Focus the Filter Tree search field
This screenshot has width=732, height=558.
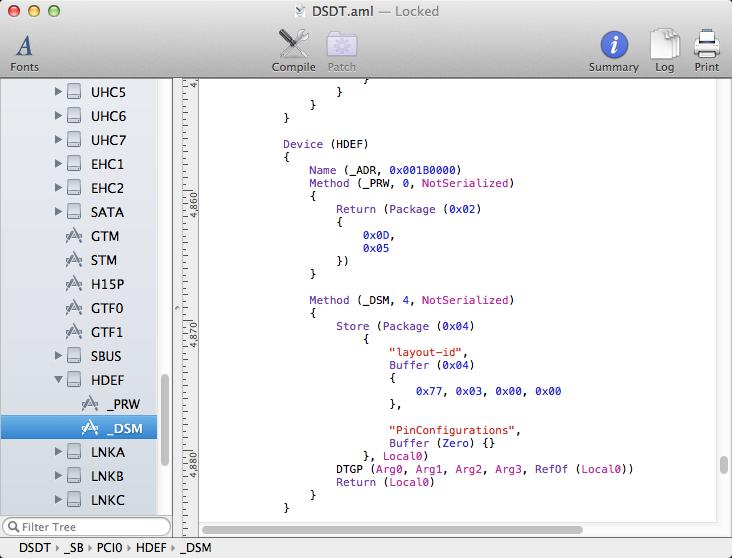point(87,527)
